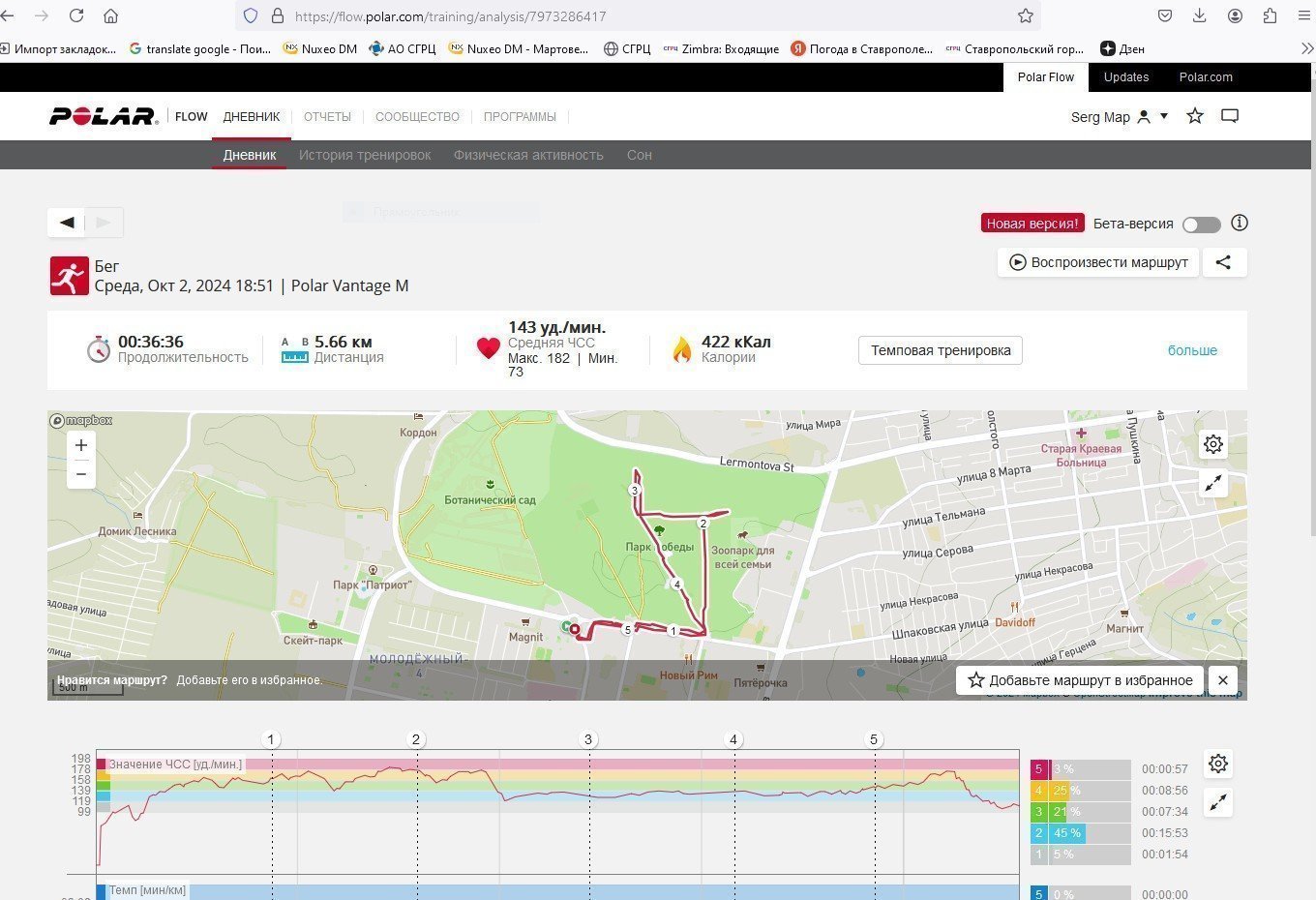Click heart rate zone 4 yellow swatch
Viewport: 1316px width, 900px height.
coord(1039,791)
